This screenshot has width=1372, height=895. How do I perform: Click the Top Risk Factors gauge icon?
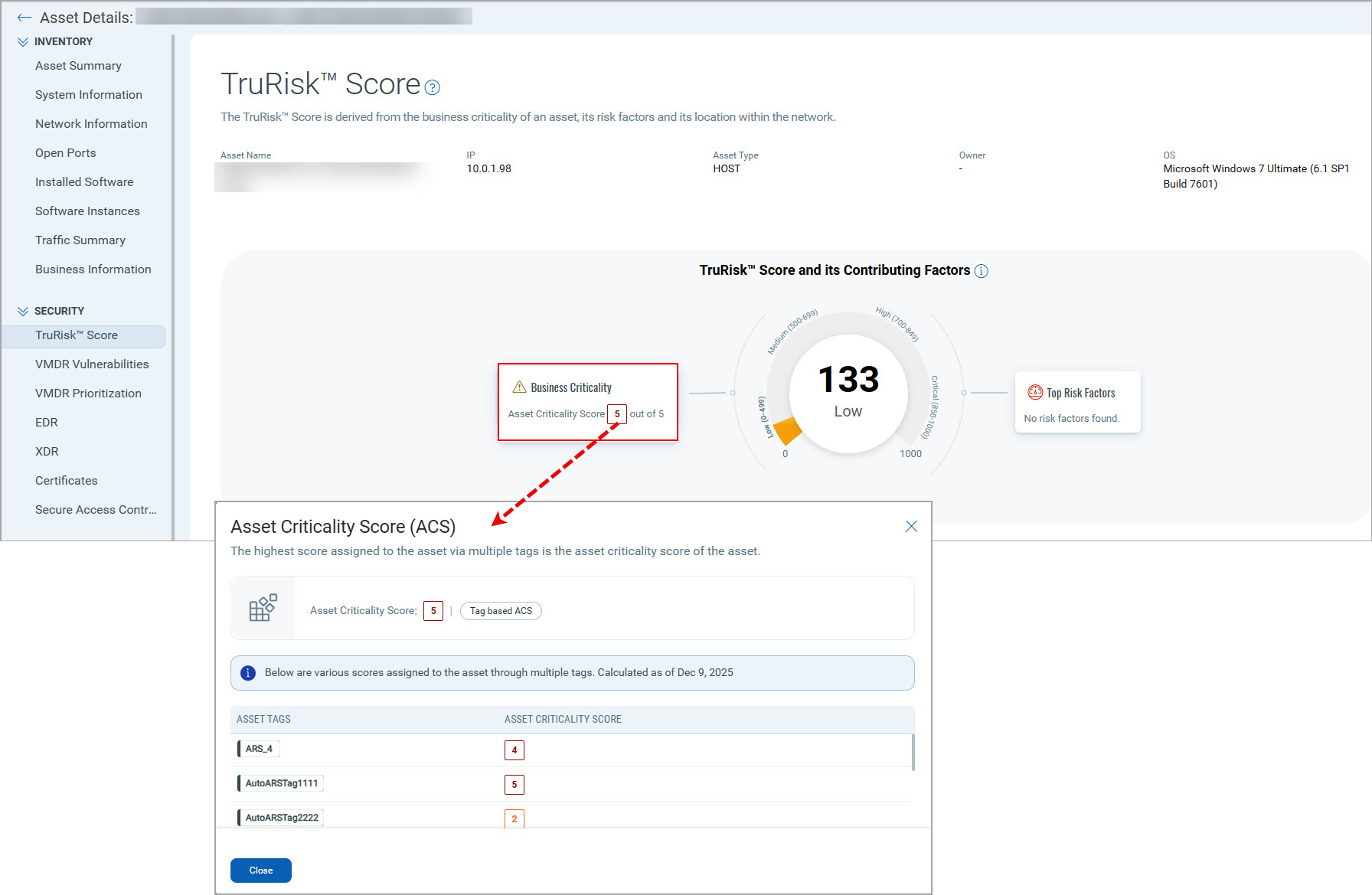point(1035,392)
